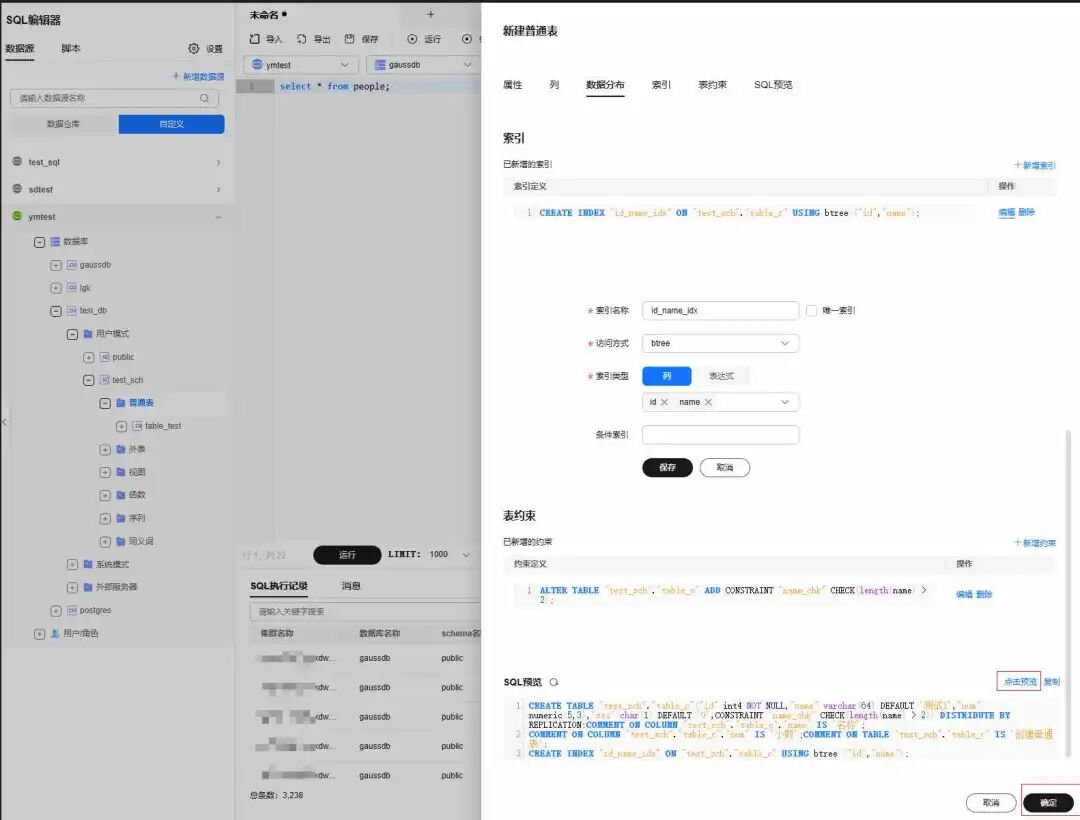Switch to the SQL预览 tab
This screenshot has width=1080, height=820.
point(773,85)
